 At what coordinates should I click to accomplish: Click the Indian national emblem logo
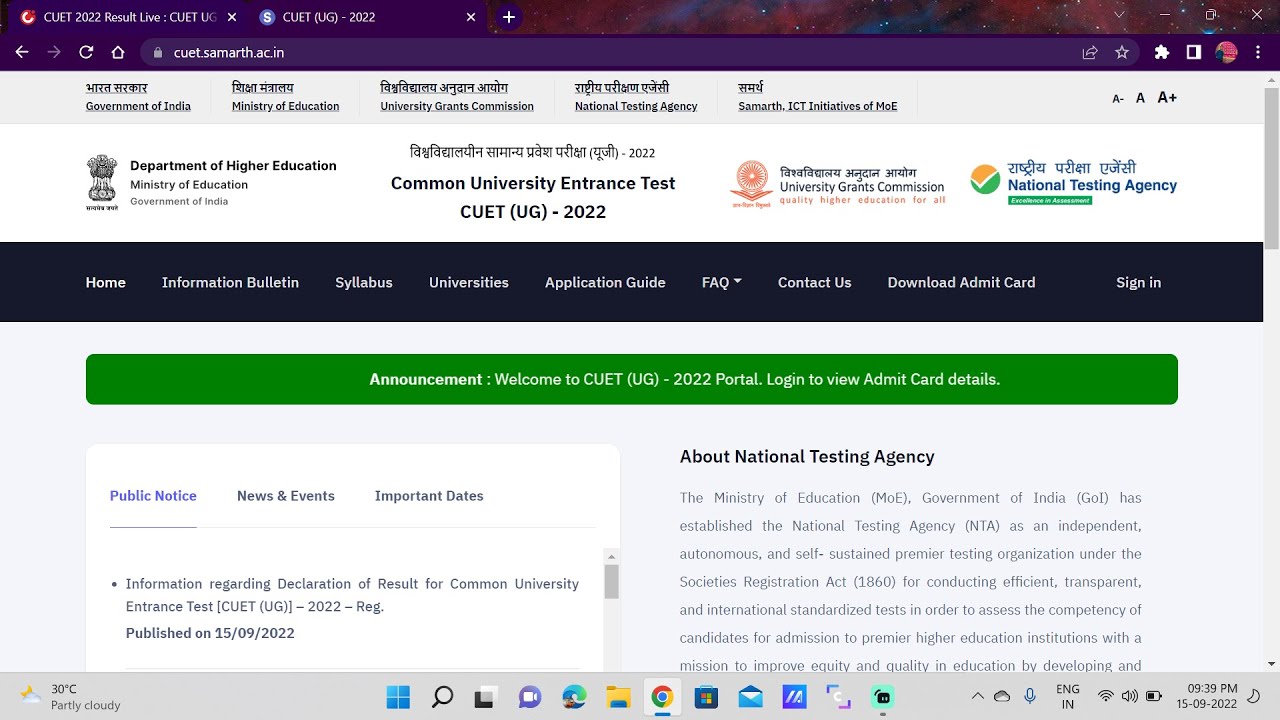click(x=101, y=182)
